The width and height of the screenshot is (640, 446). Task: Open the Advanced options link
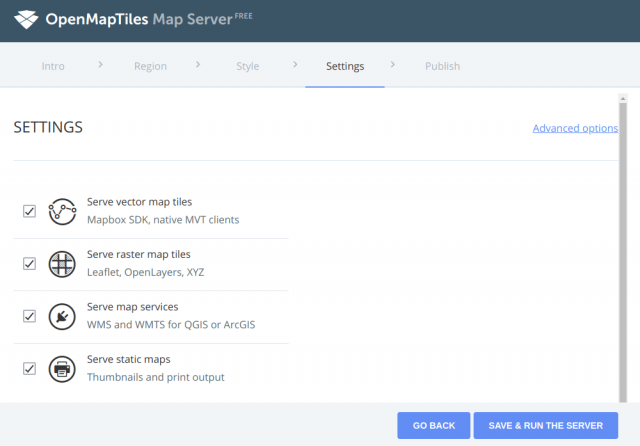coord(574,128)
